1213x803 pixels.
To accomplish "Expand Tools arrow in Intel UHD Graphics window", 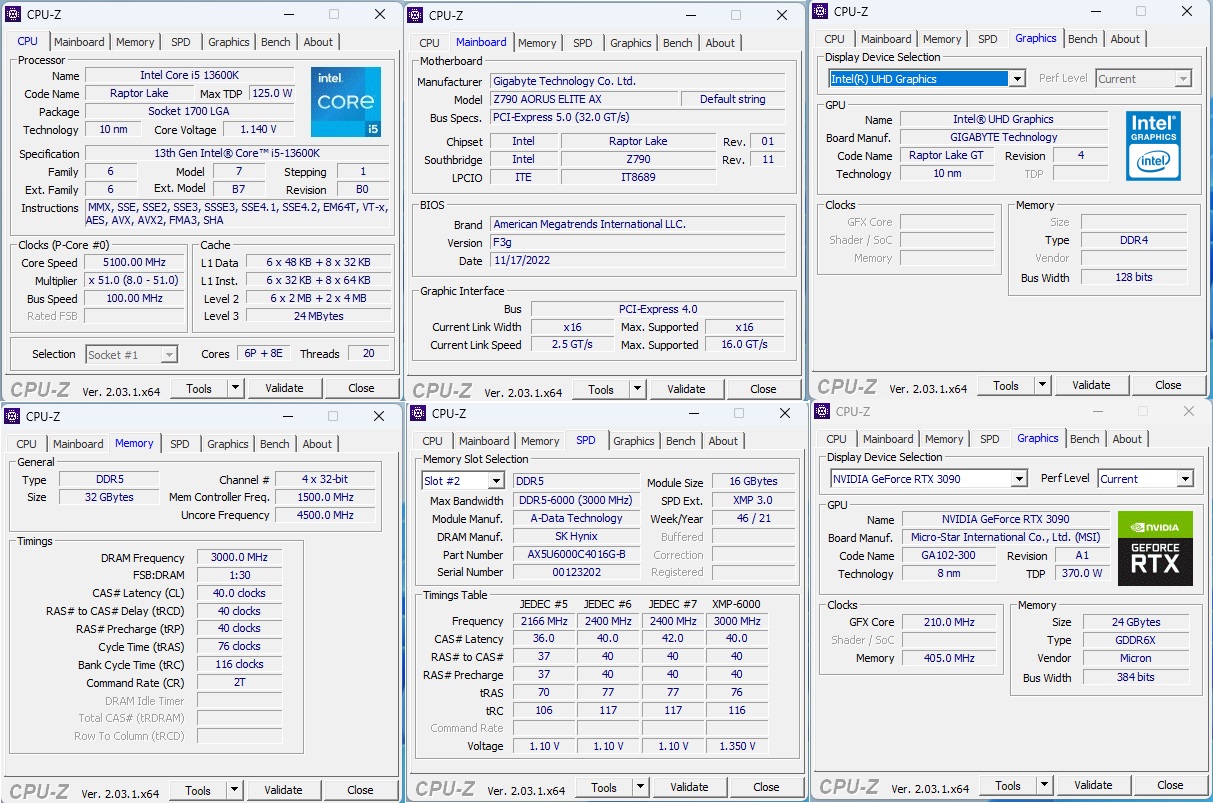I will [1043, 385].
